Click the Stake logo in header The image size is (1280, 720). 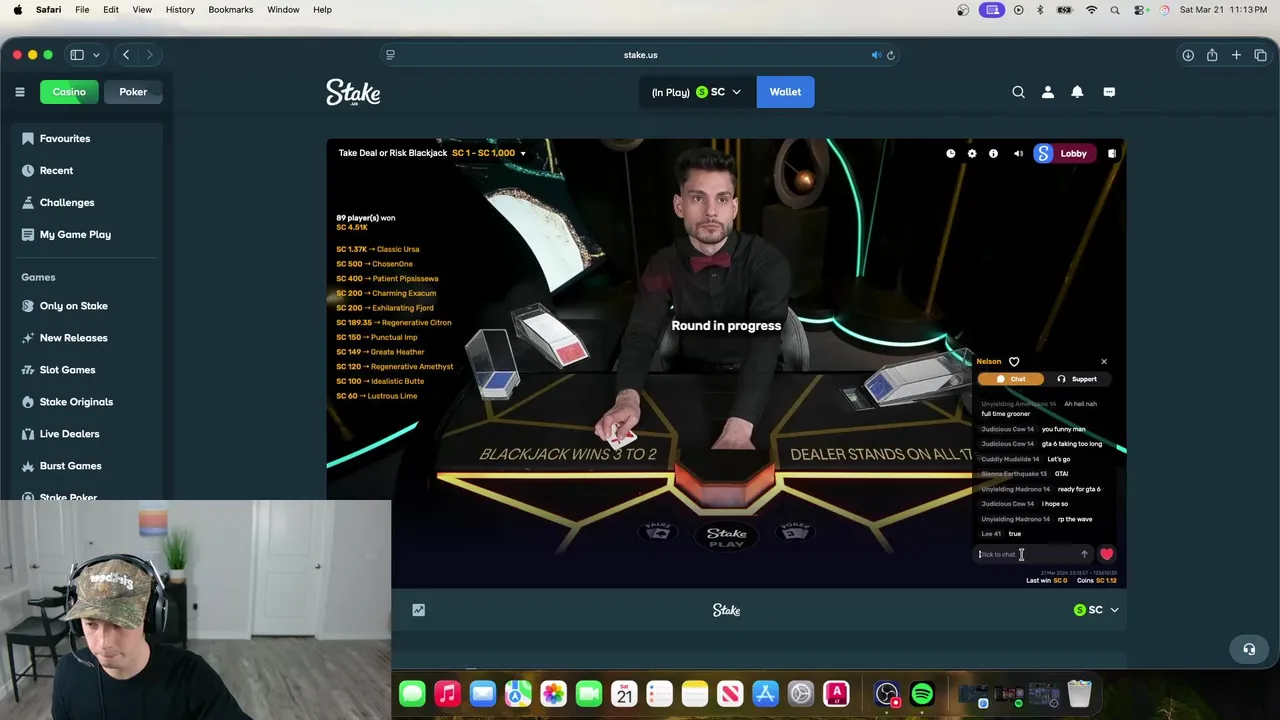pyautogui.click(x=353, y=93)
